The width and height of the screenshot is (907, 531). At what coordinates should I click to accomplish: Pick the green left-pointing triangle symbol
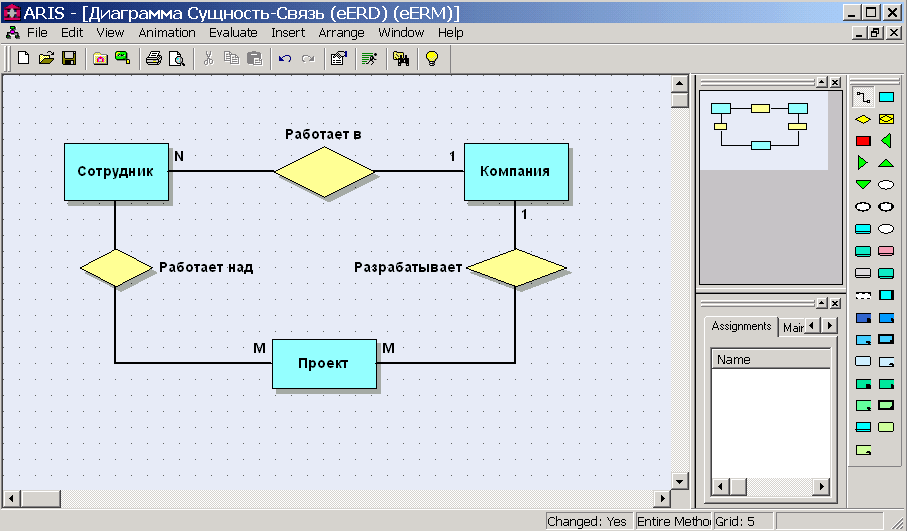coord(886,141)
